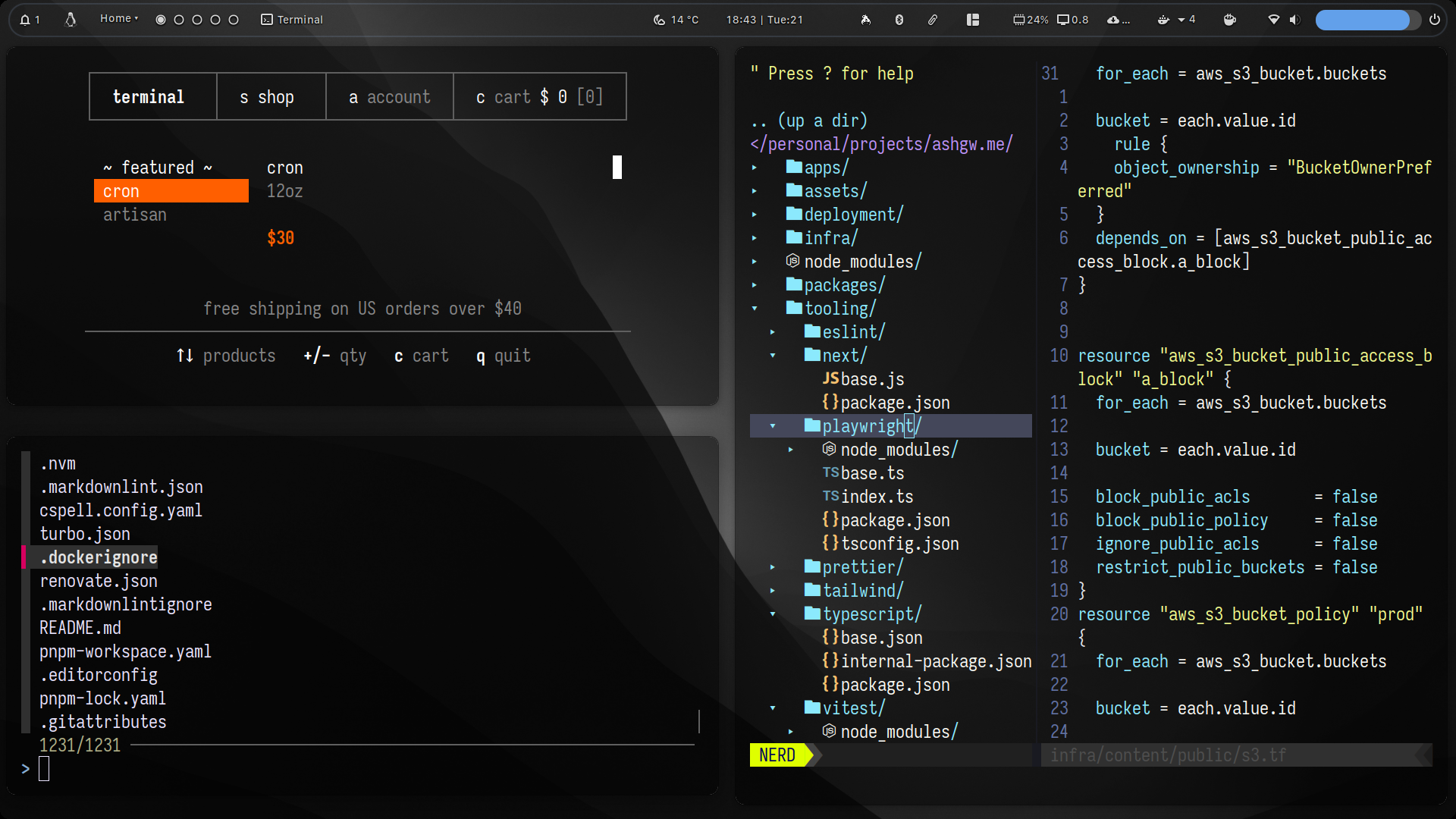The image size is (1456, 819).
Task: Click the c cart footer shortcut
Action: click(x=422, y=356)
